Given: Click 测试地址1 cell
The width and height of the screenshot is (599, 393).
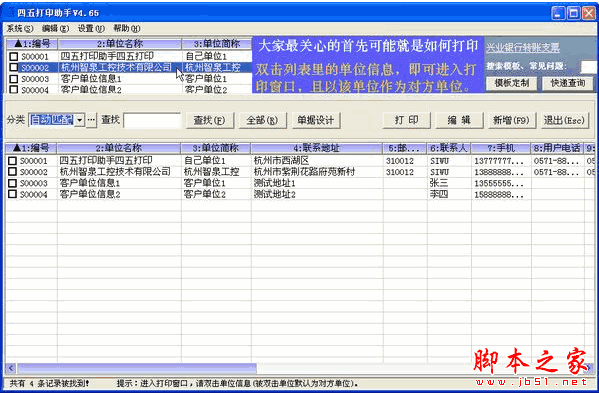Looking at the screenshot, I should 275,183.
